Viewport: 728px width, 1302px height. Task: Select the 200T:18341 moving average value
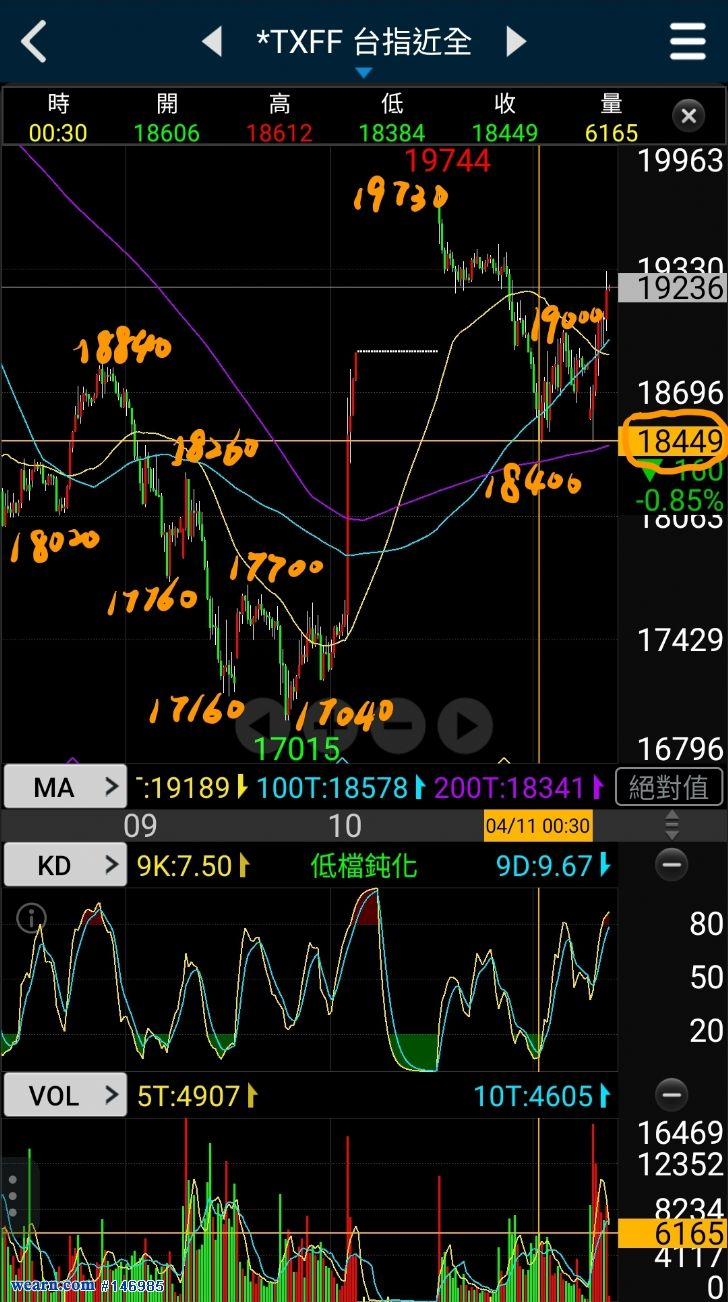(509, 788)
